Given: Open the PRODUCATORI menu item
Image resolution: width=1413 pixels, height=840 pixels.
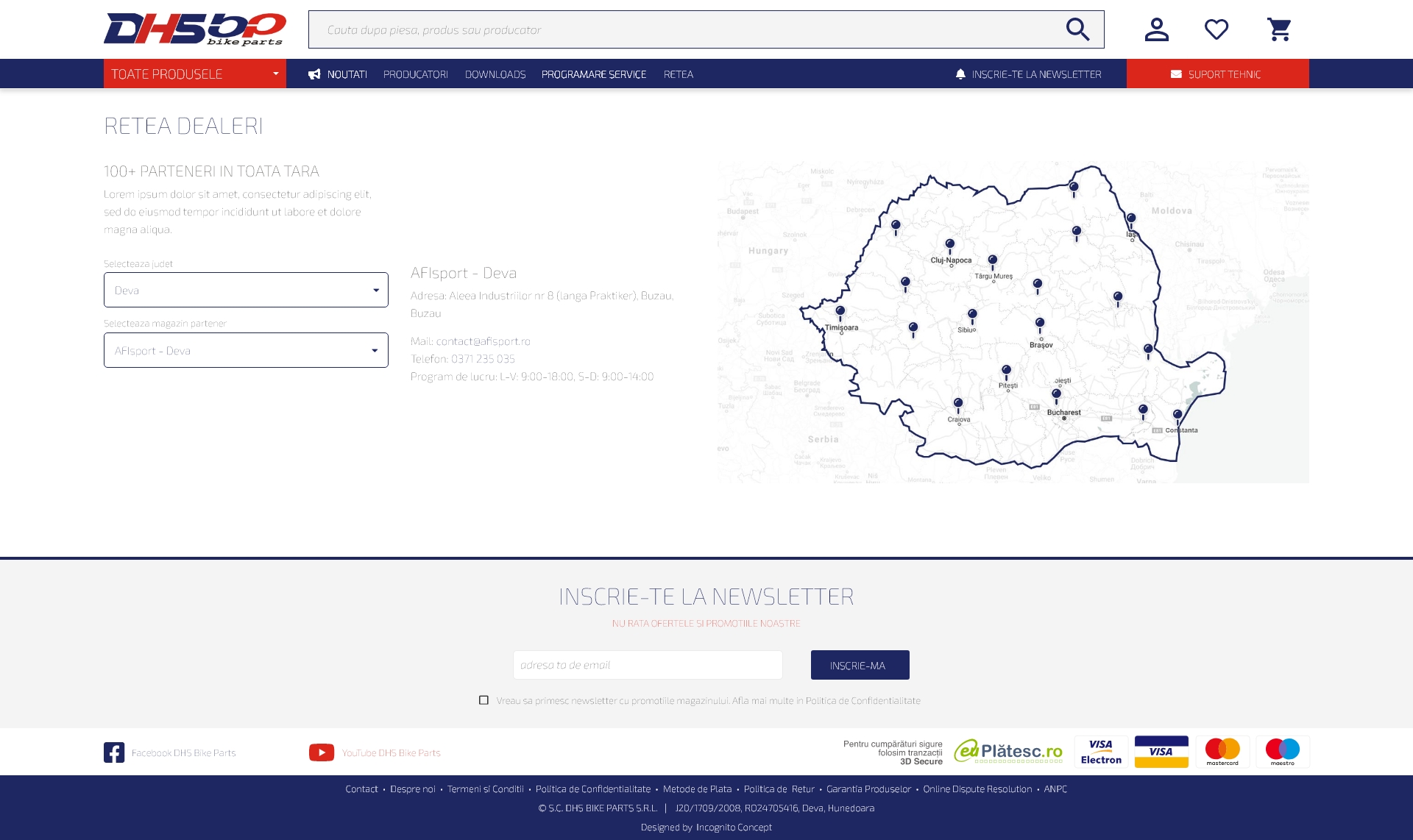Looking at the screenshot, I should tap(415, 74).
